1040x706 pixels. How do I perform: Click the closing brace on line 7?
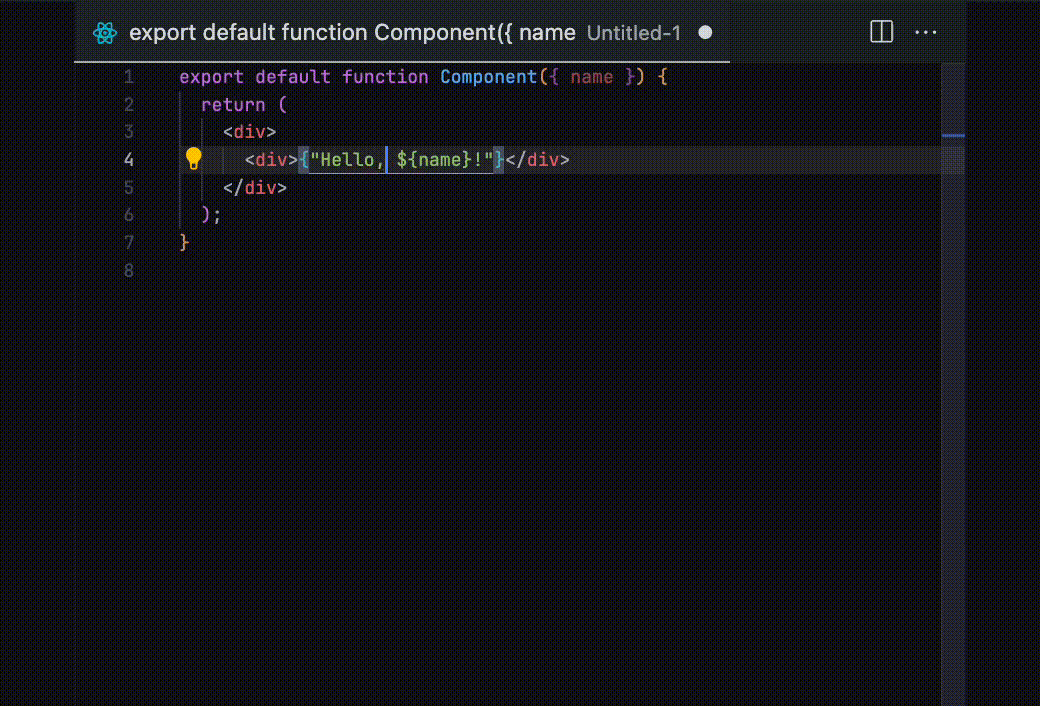tap(184, 242)
